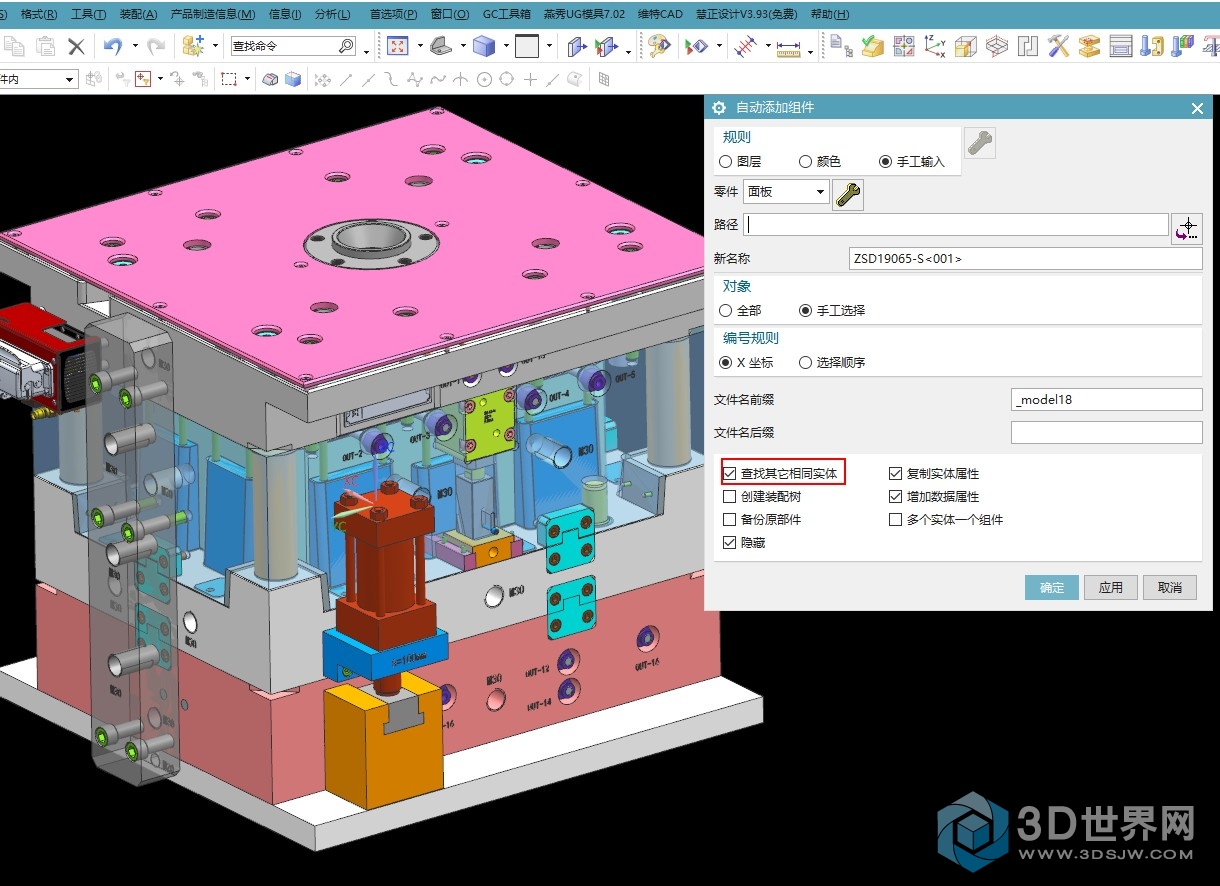Click the mold base library icon
Screen dimensions: 1220x886
point(1121,46)
